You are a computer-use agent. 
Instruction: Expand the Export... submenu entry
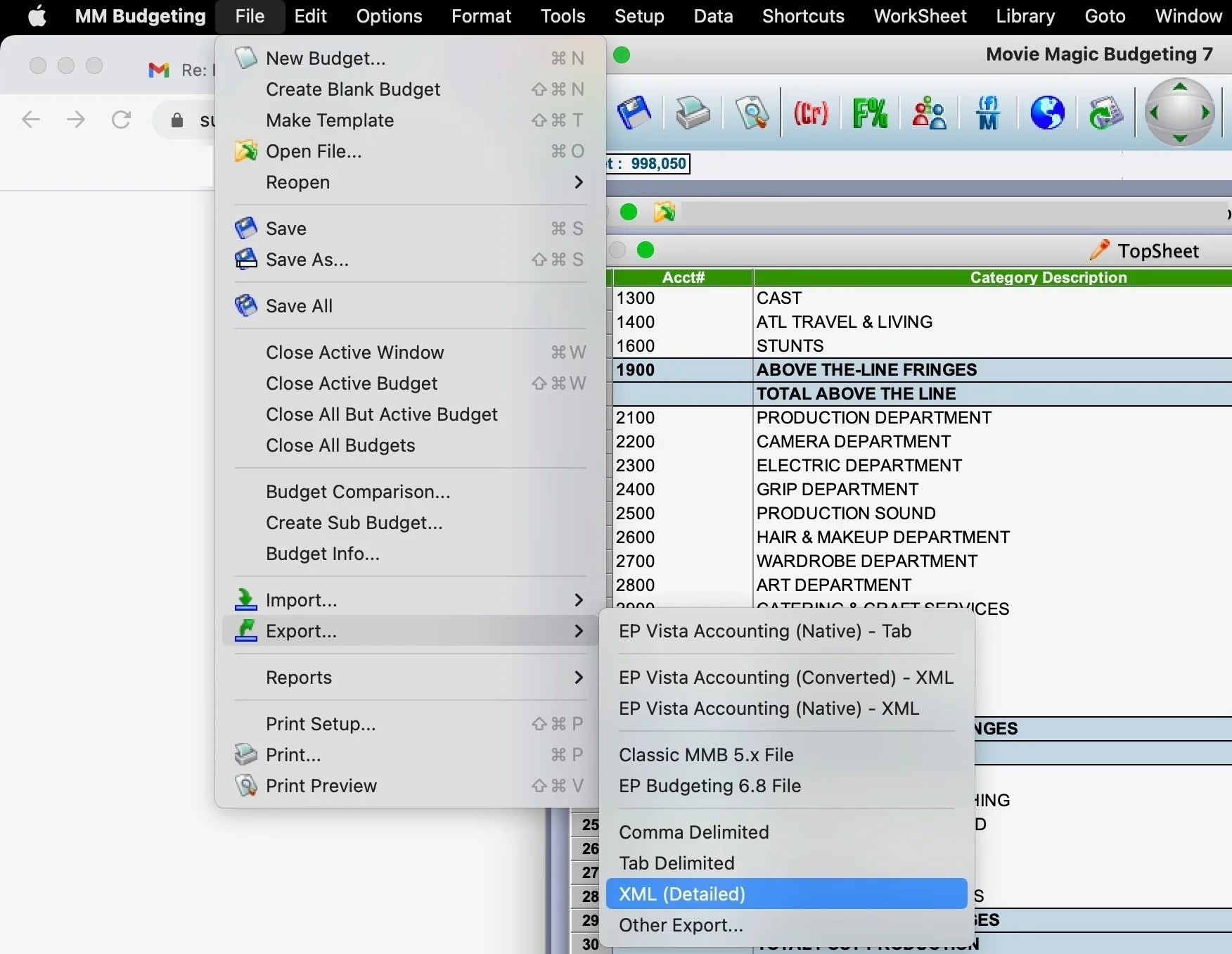click(x=410, y=631)
